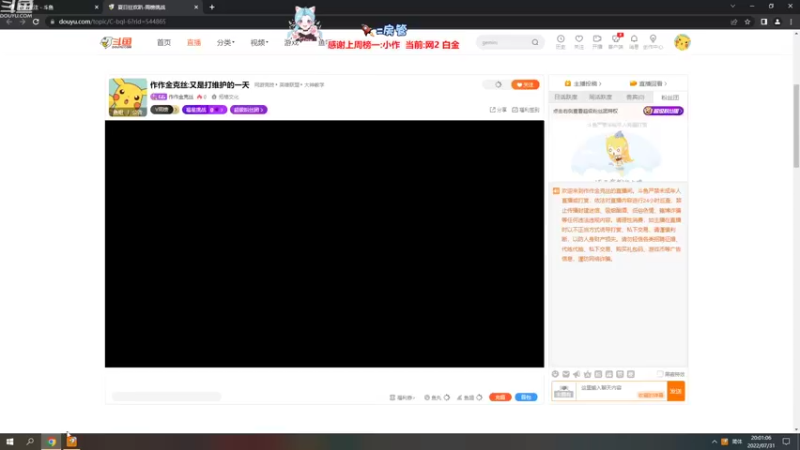
Task: Click the purple fan club button in sidebar
Action: pos(663,111)
